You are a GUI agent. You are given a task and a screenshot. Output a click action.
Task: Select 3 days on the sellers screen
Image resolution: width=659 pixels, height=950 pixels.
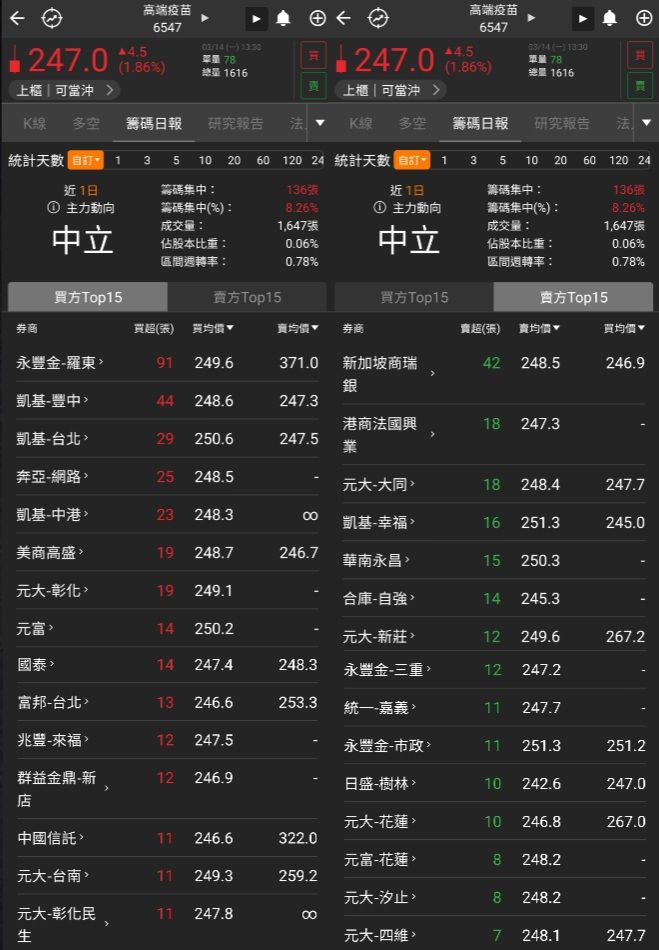(473, 161)
